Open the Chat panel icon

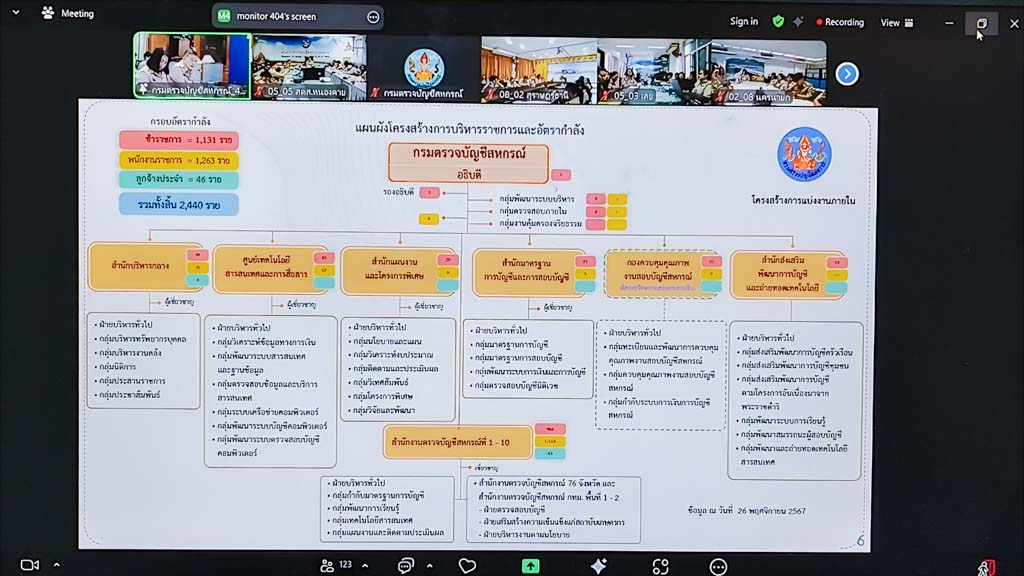click(406, 566)
